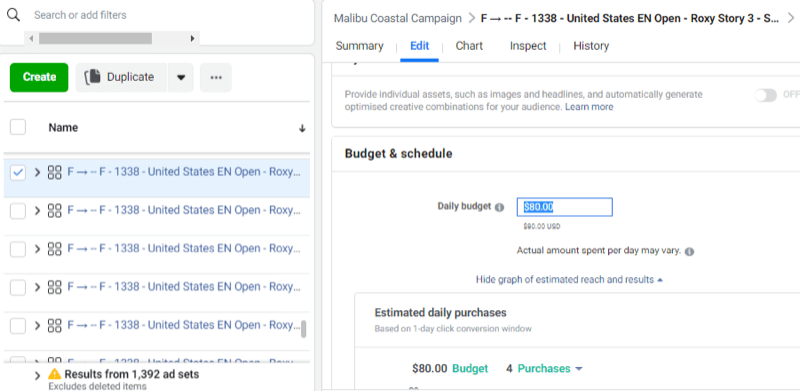Click the bold ad set name in breadcrumb

[630, 19]
